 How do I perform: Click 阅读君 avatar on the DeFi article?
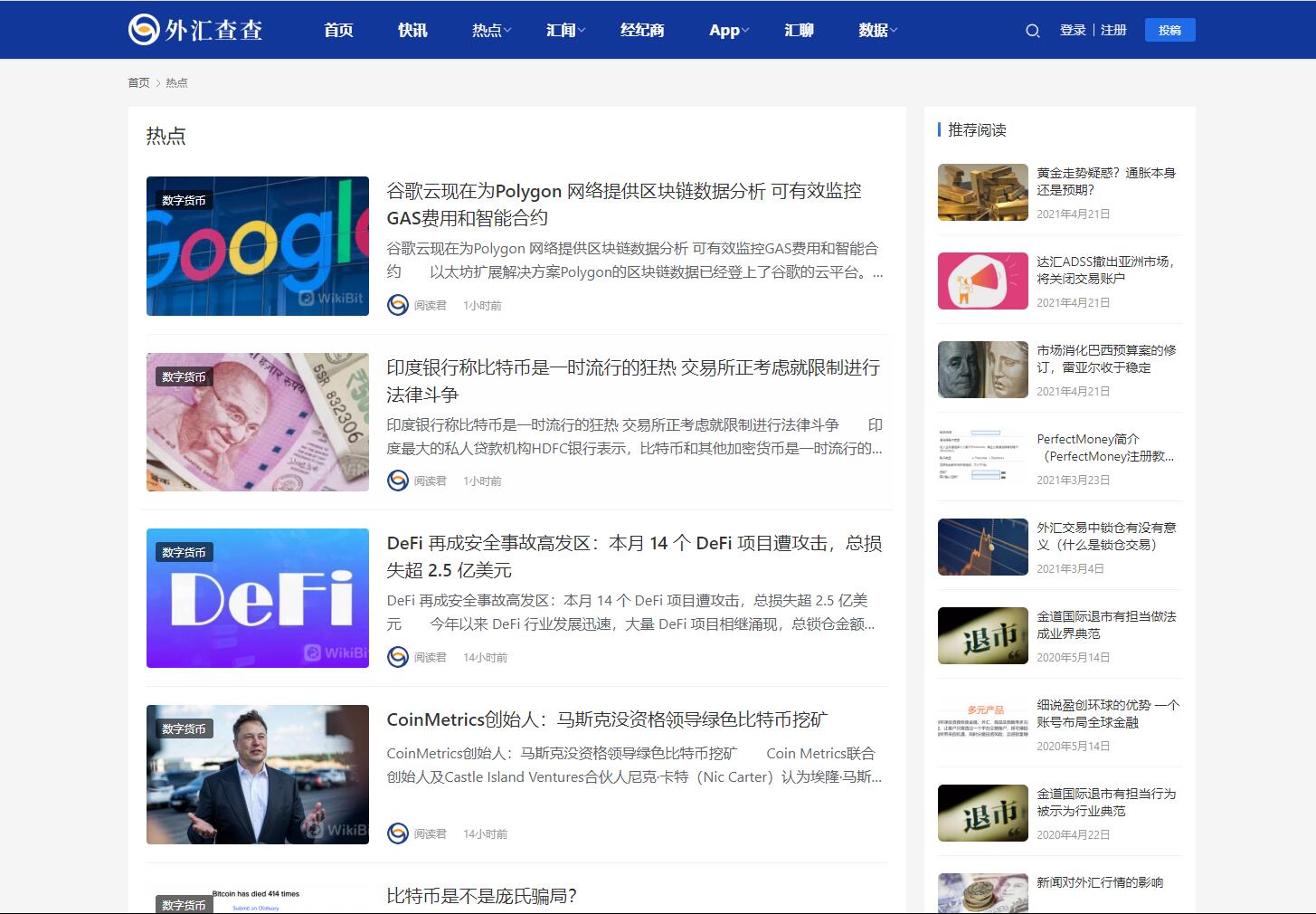(398, 658)
